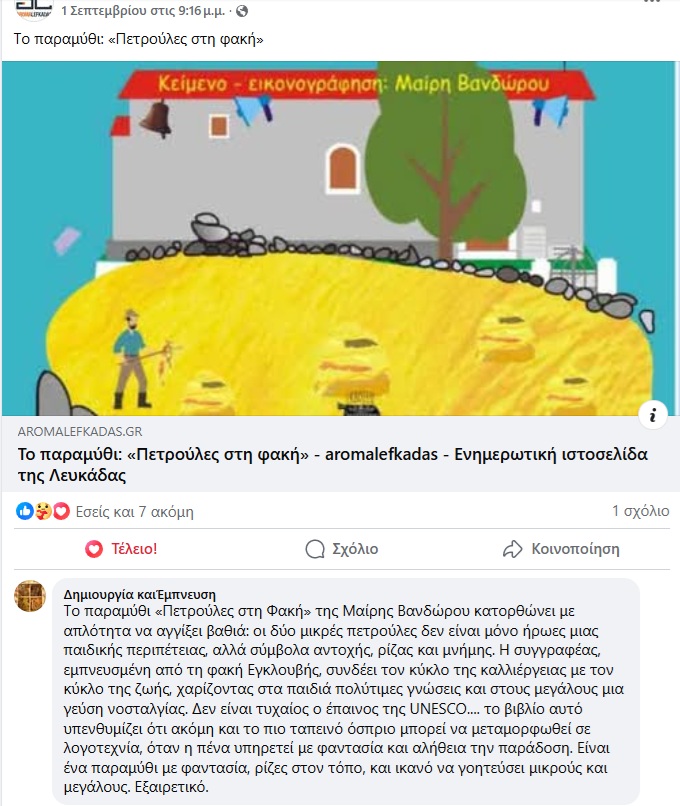Open the fairy tale illustration preview image

point(340,239)
